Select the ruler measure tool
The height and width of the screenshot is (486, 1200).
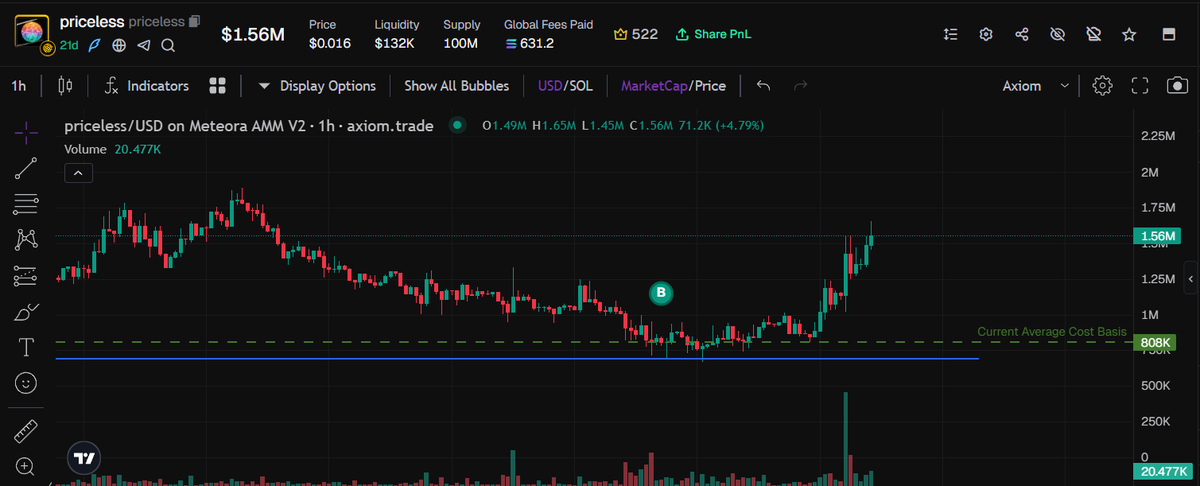27,431
